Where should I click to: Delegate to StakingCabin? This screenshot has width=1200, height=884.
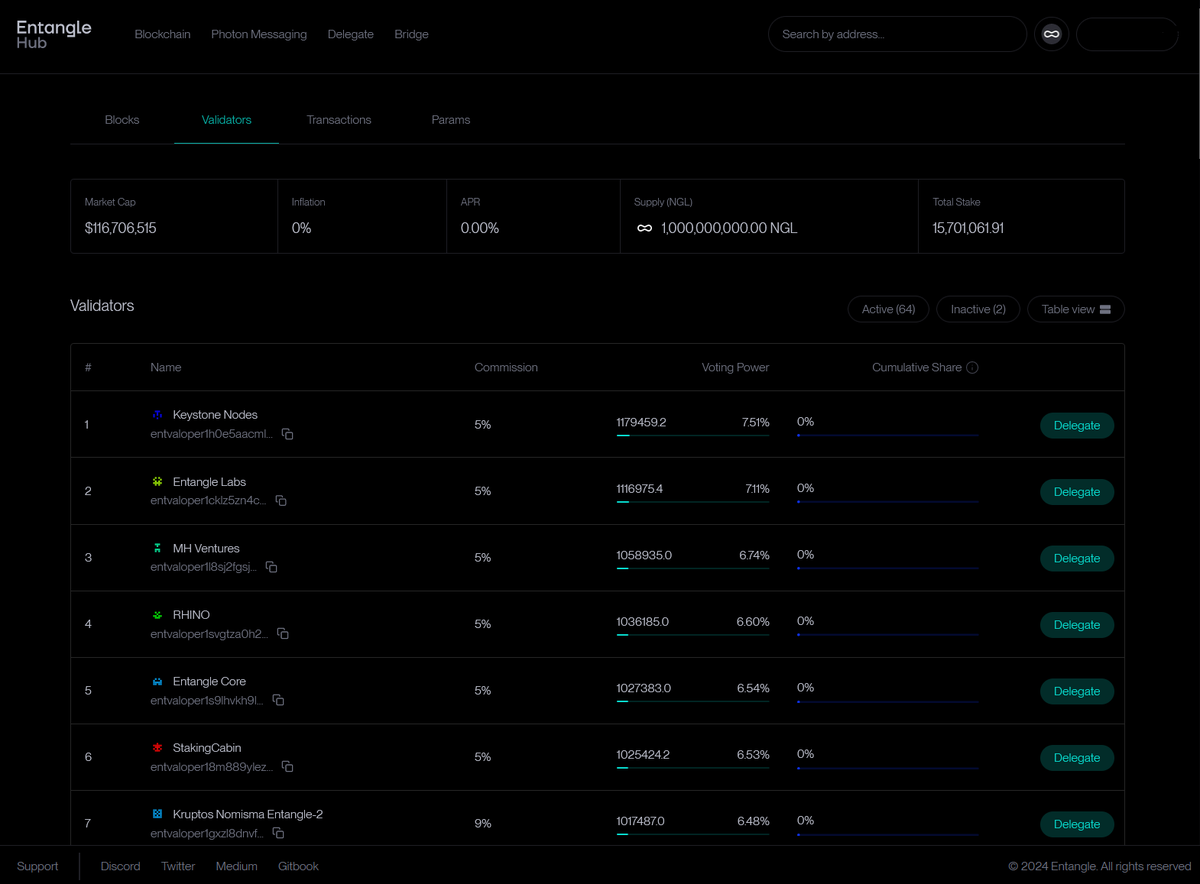click(1077, 758)
